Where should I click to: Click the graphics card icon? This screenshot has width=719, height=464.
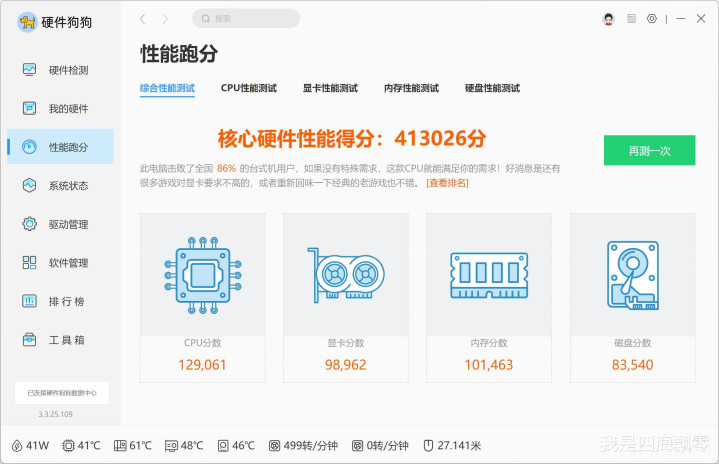click(x=346, y=275)
